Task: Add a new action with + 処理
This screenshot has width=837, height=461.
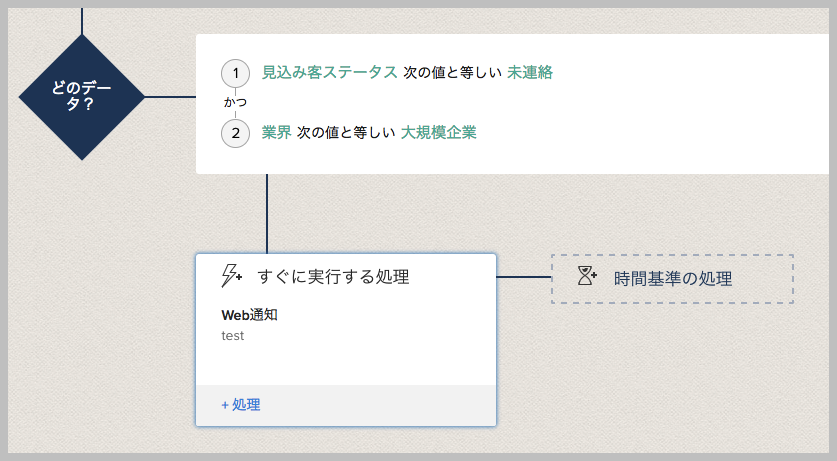Action: pyautogui.click(x=241, y=405)
